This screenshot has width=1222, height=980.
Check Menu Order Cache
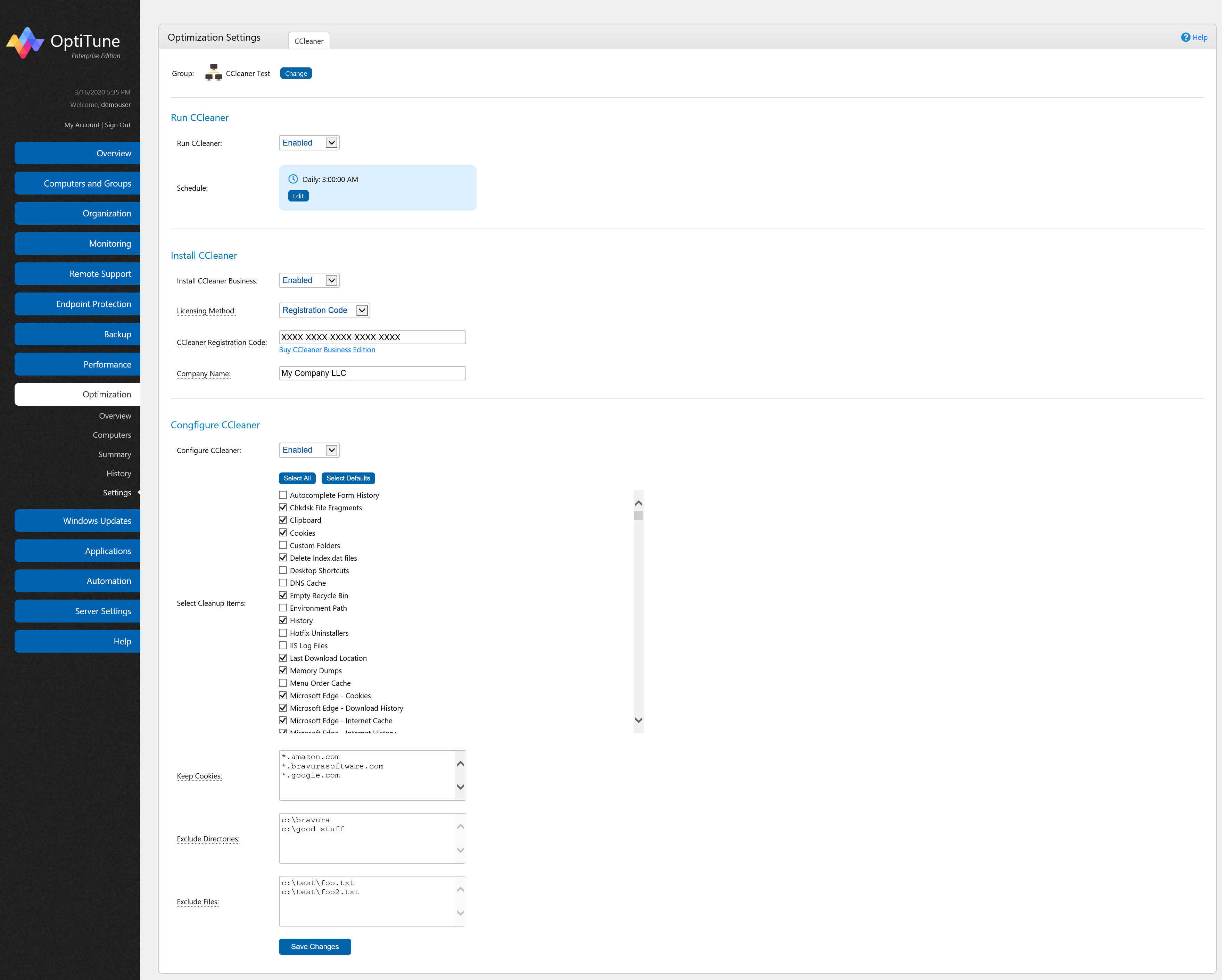(283, 683)
